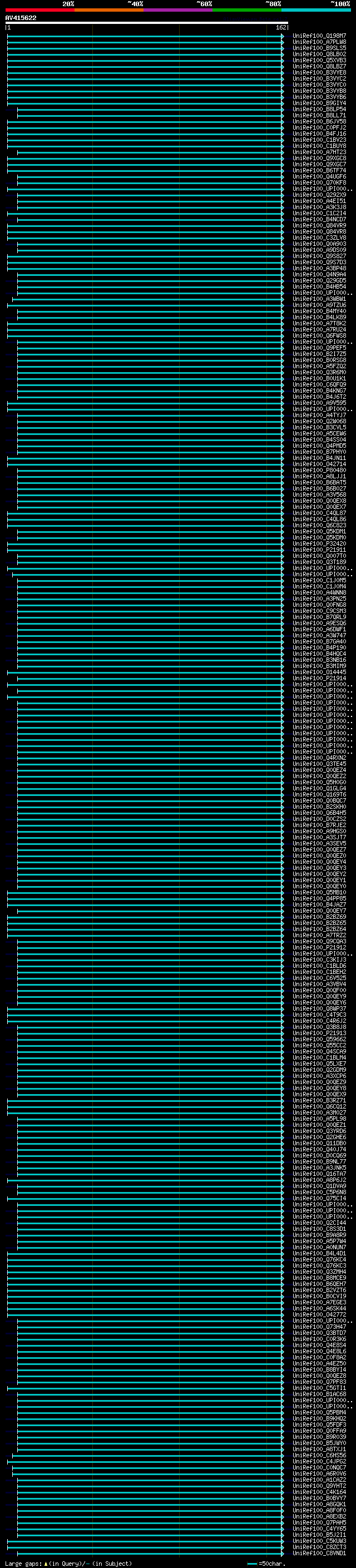Open hit UniRef100_A9TZU6
Screen dimensions: 356x1568
point(319,305)
